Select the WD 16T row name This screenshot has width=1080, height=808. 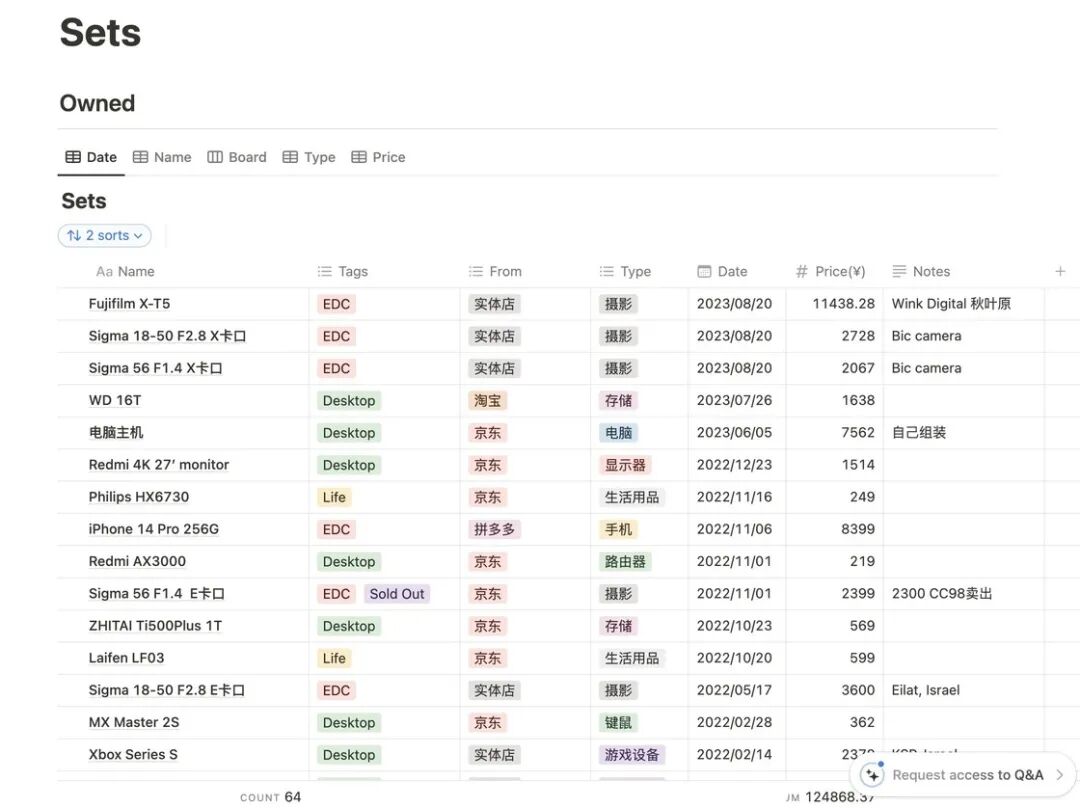115,400
